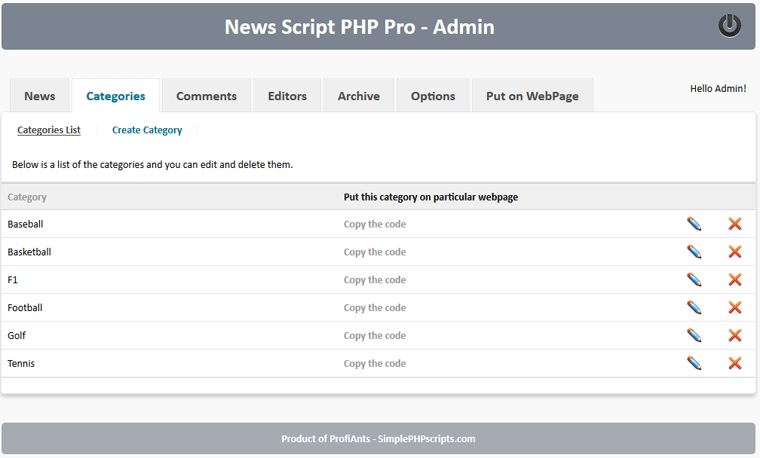Switch to the Options tab
Image resolution: width=760 pixels, height=458 pixels.
click(x=433, y=96)
